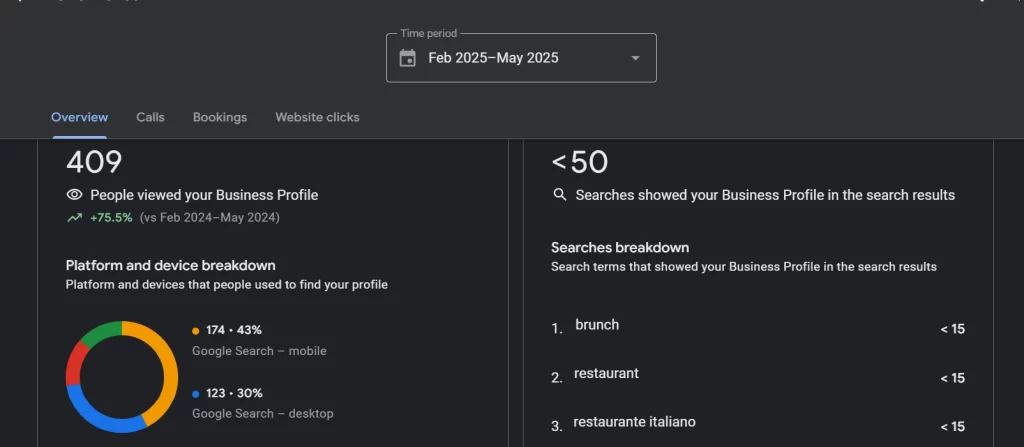Click the calendar icon in Time period field

(407, 58)
